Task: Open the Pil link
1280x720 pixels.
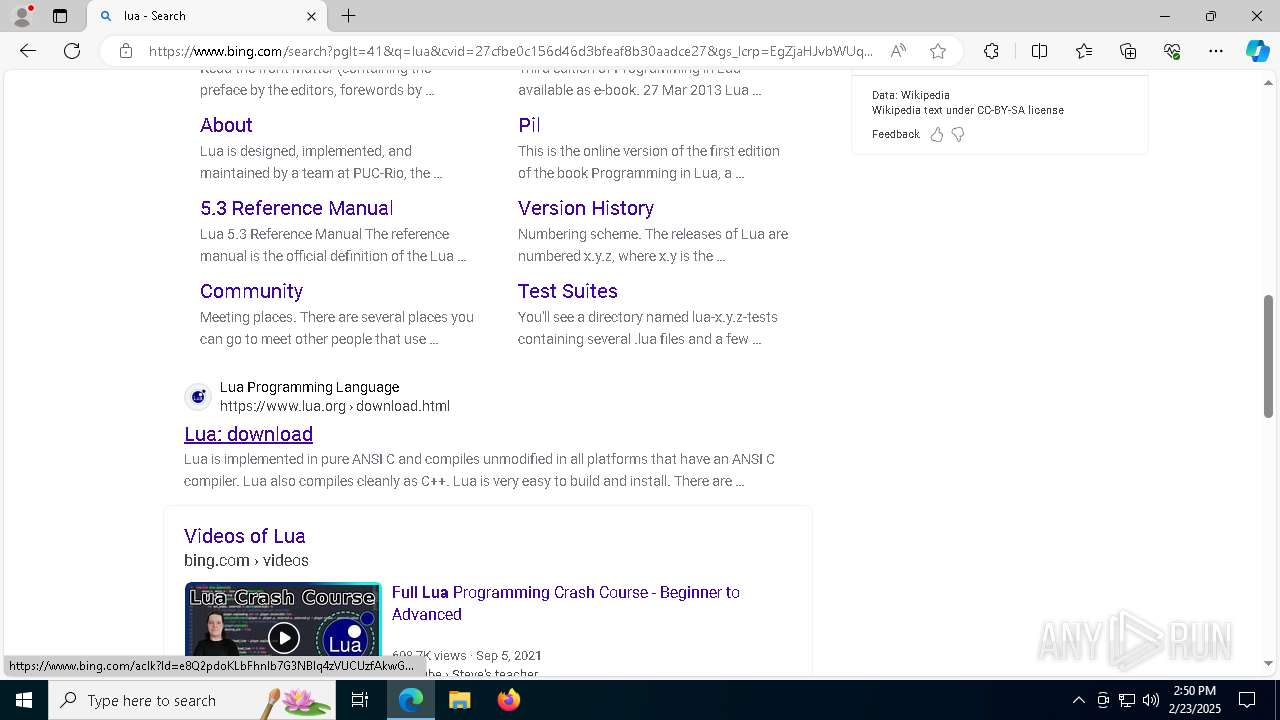Action: coord(529,125)
